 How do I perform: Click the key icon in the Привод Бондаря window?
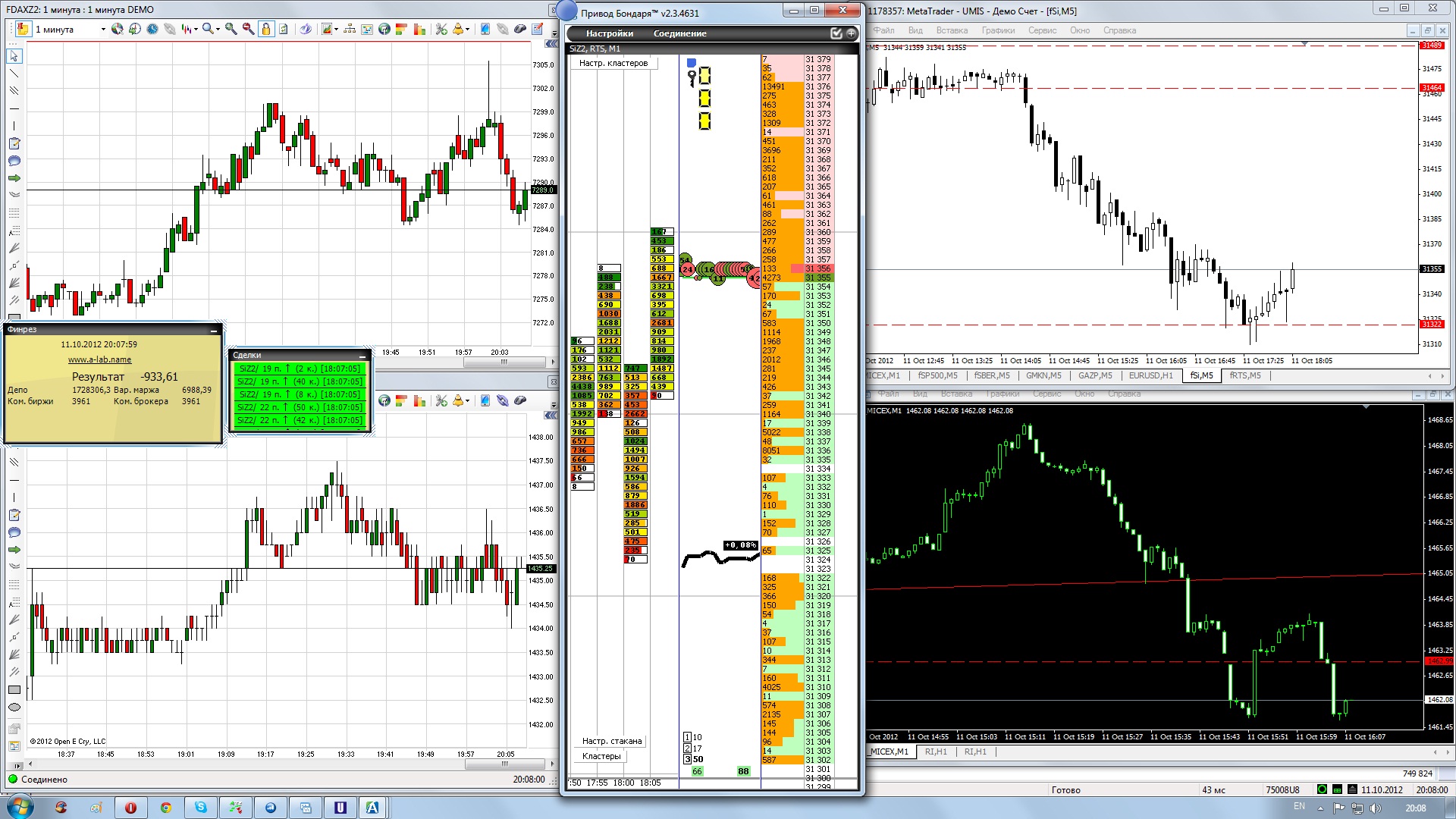692,78
